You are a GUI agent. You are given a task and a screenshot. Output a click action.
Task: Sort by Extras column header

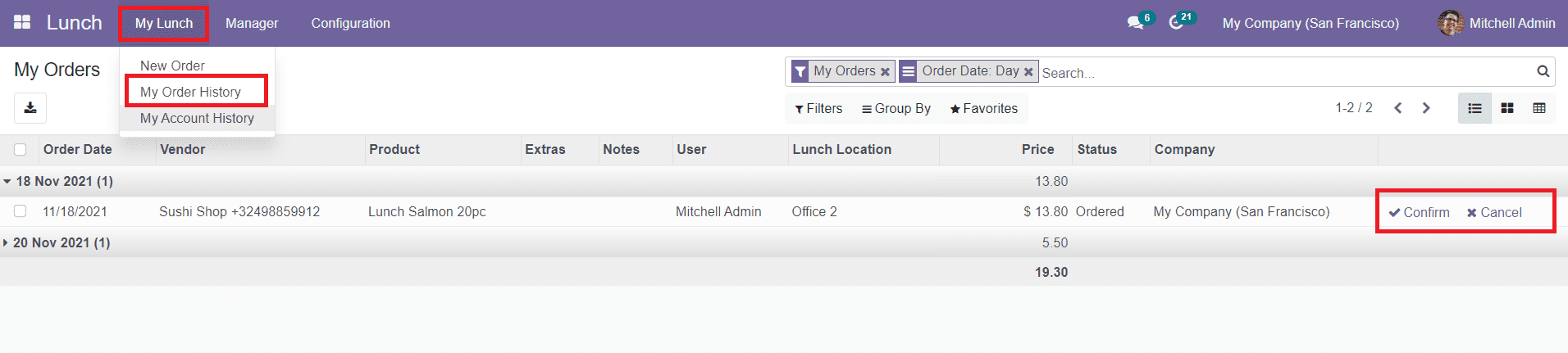[545, 149]
